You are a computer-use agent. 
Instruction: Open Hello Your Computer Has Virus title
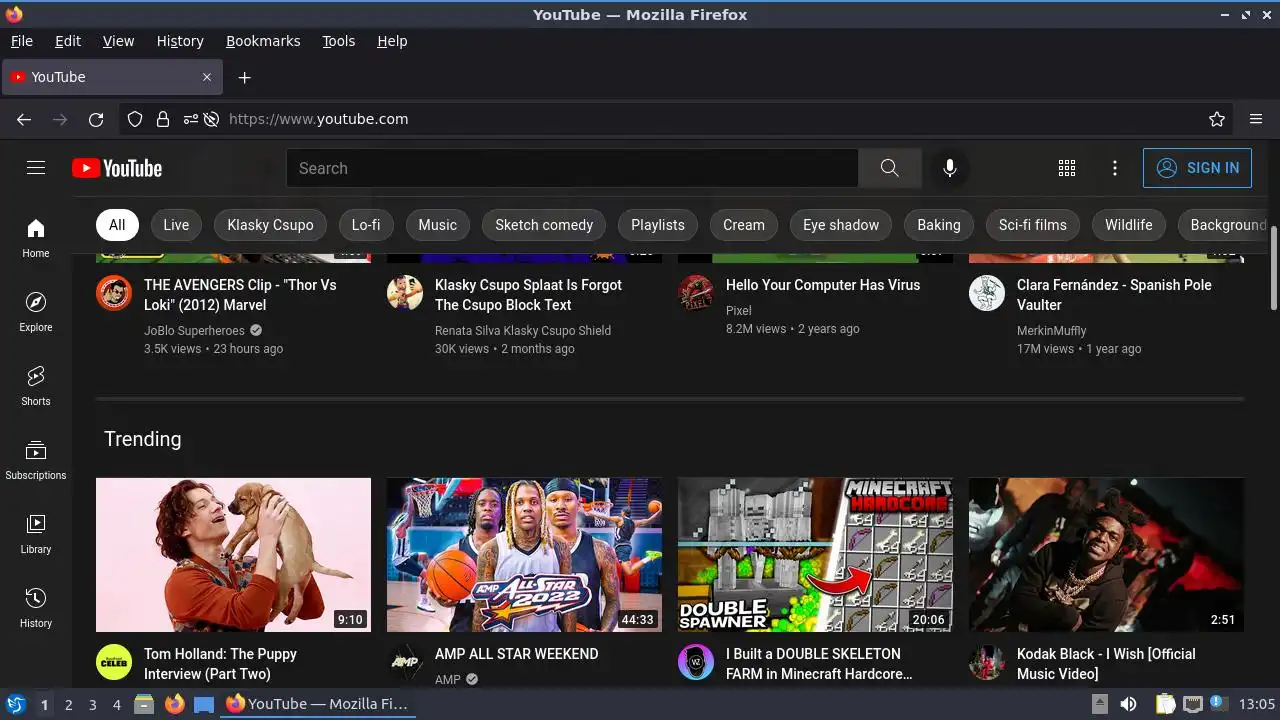[823, 285]
